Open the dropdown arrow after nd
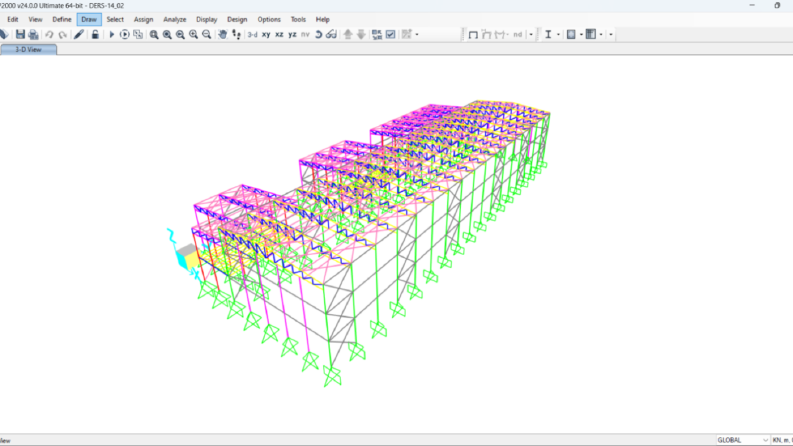Viewport: 793px width, 446px height. 531,34
